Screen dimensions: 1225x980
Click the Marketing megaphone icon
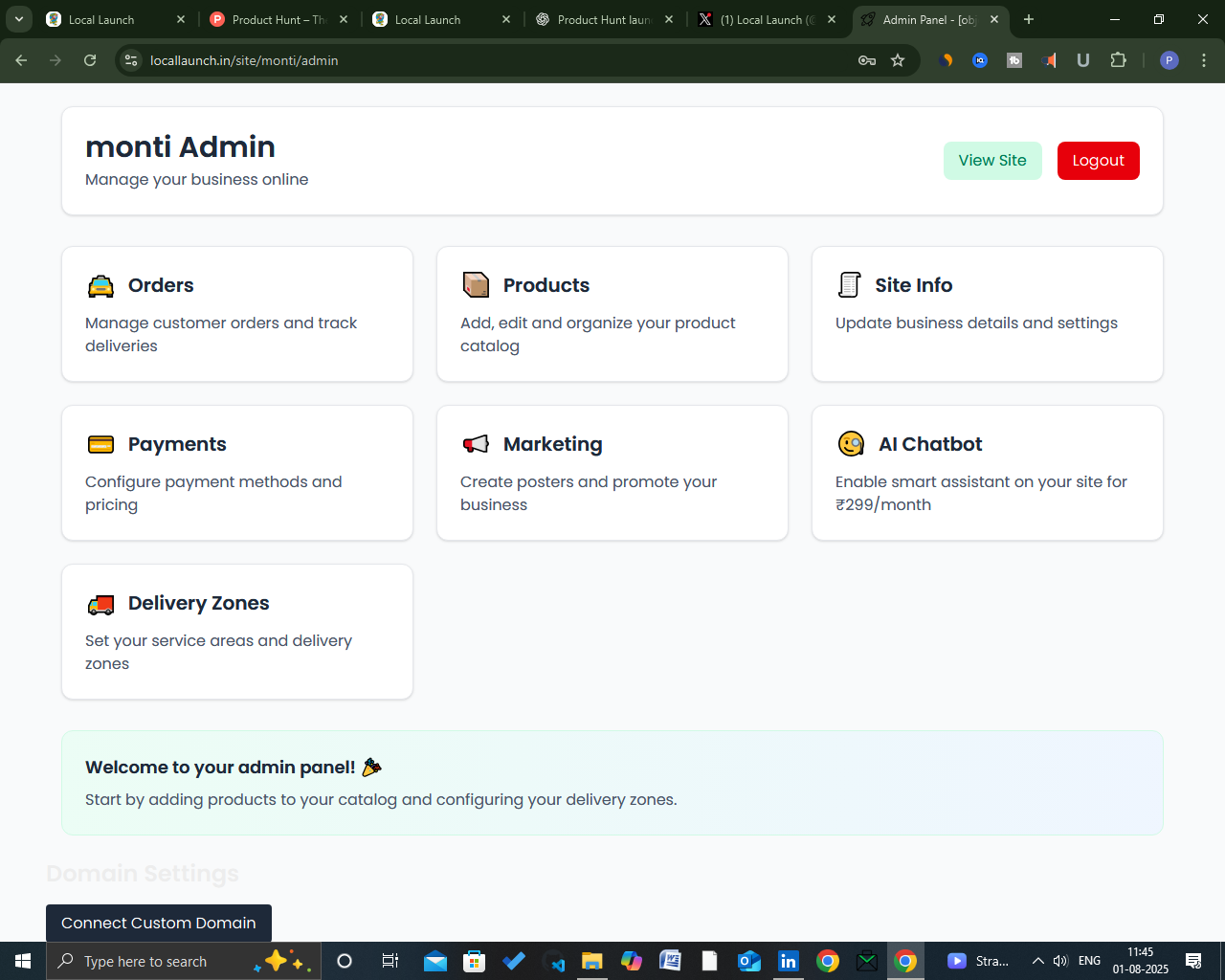pos(476,444)
